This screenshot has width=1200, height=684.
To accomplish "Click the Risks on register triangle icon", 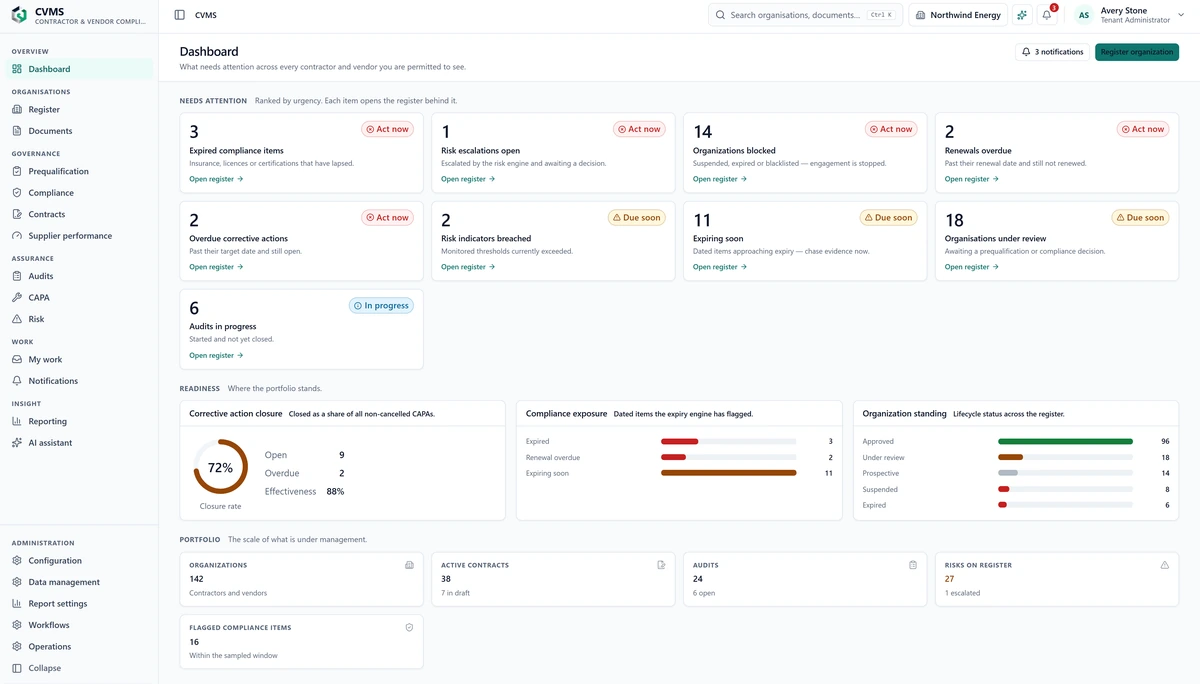I will point(1165,565).
